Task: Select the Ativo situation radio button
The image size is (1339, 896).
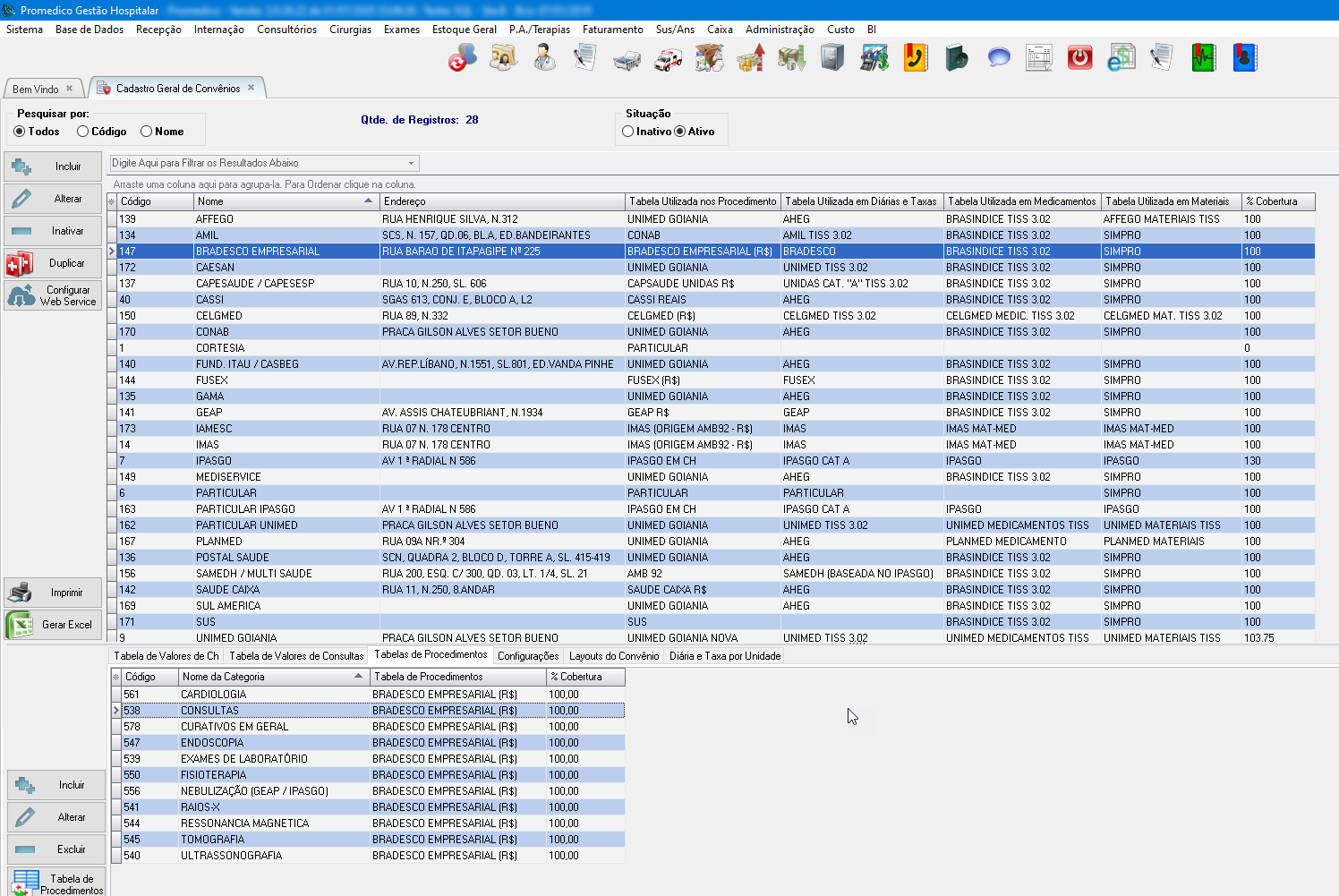Action: [680, 132]
